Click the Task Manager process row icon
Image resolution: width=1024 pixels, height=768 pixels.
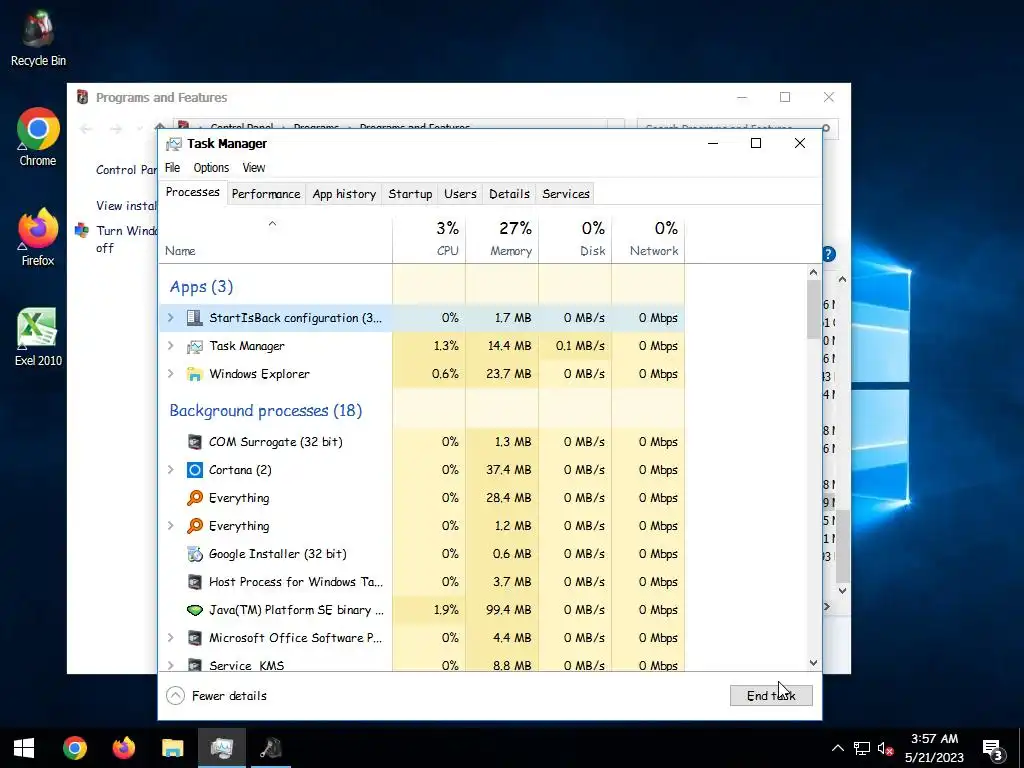[x=195, y=346]
